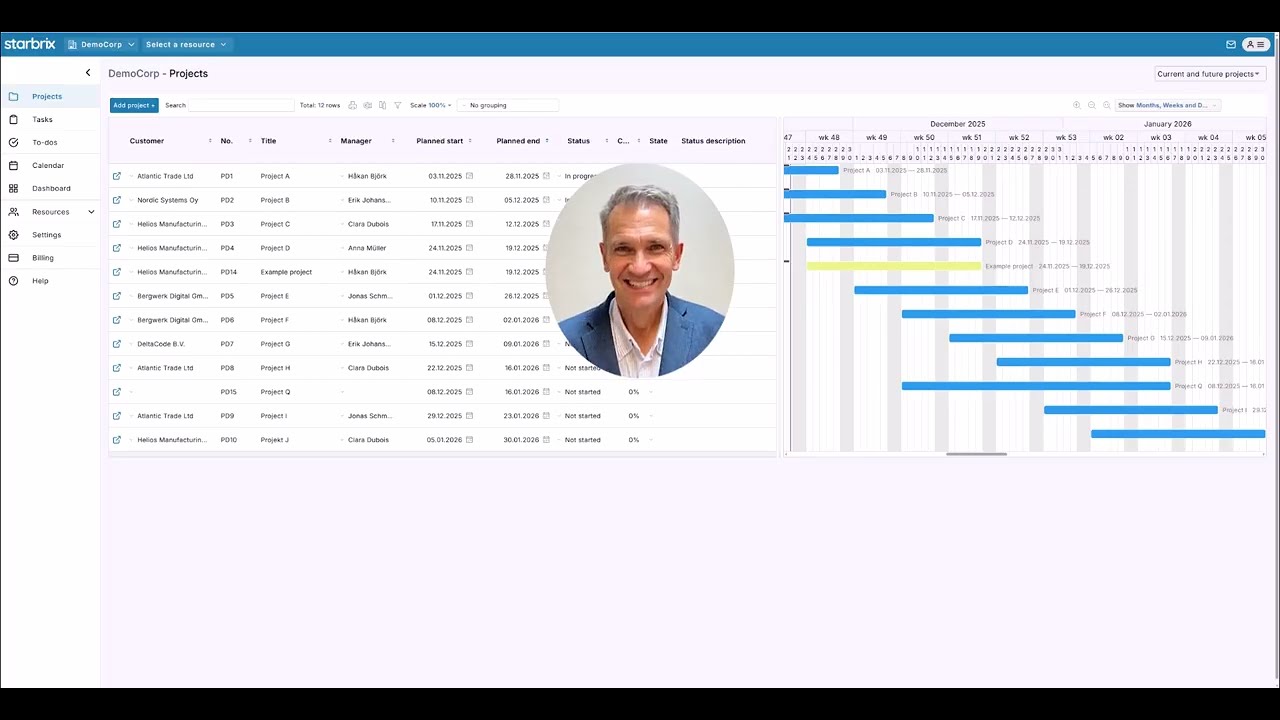Image resolution: width=1280 pixels, height=720 pixels.
Task: Select the yellow Example project Gantt bar
Action: tap(894, 266)
